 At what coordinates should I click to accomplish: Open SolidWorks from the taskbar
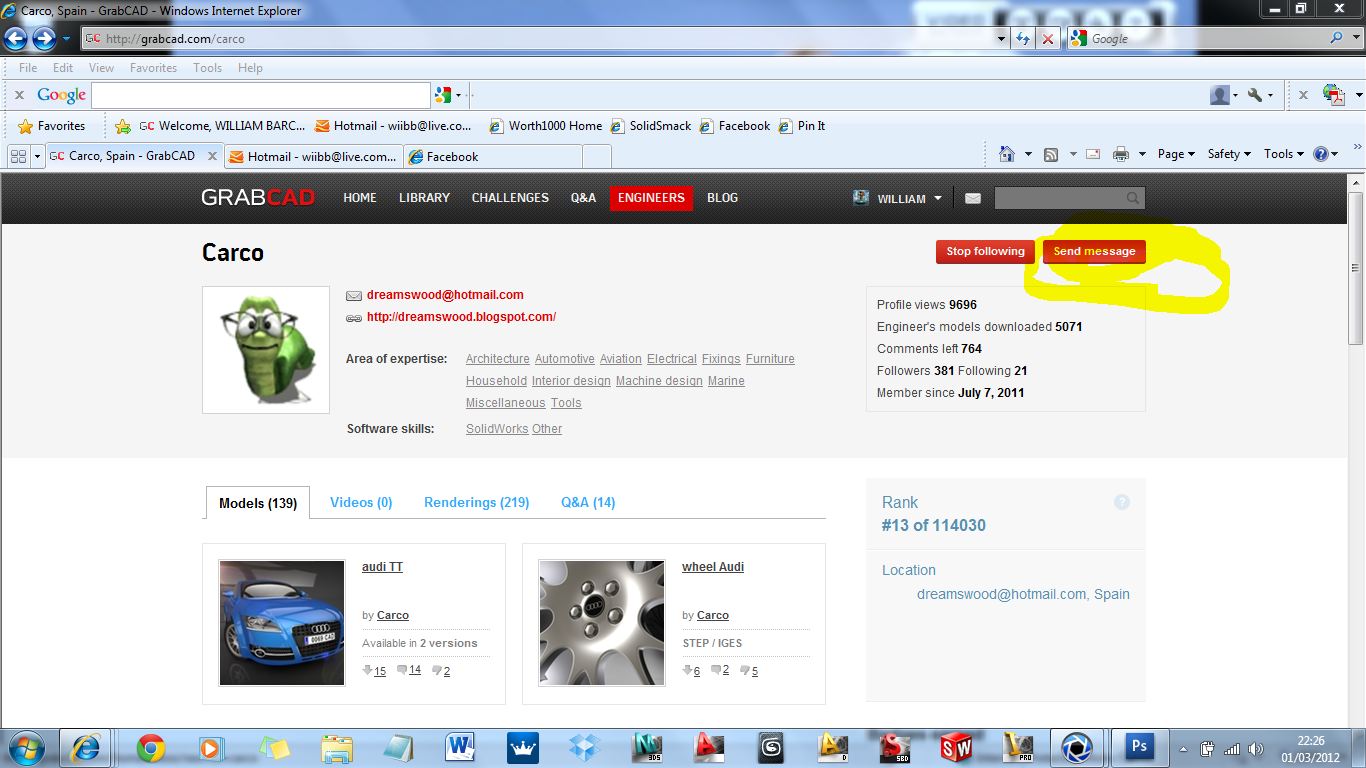pos(956,748)
